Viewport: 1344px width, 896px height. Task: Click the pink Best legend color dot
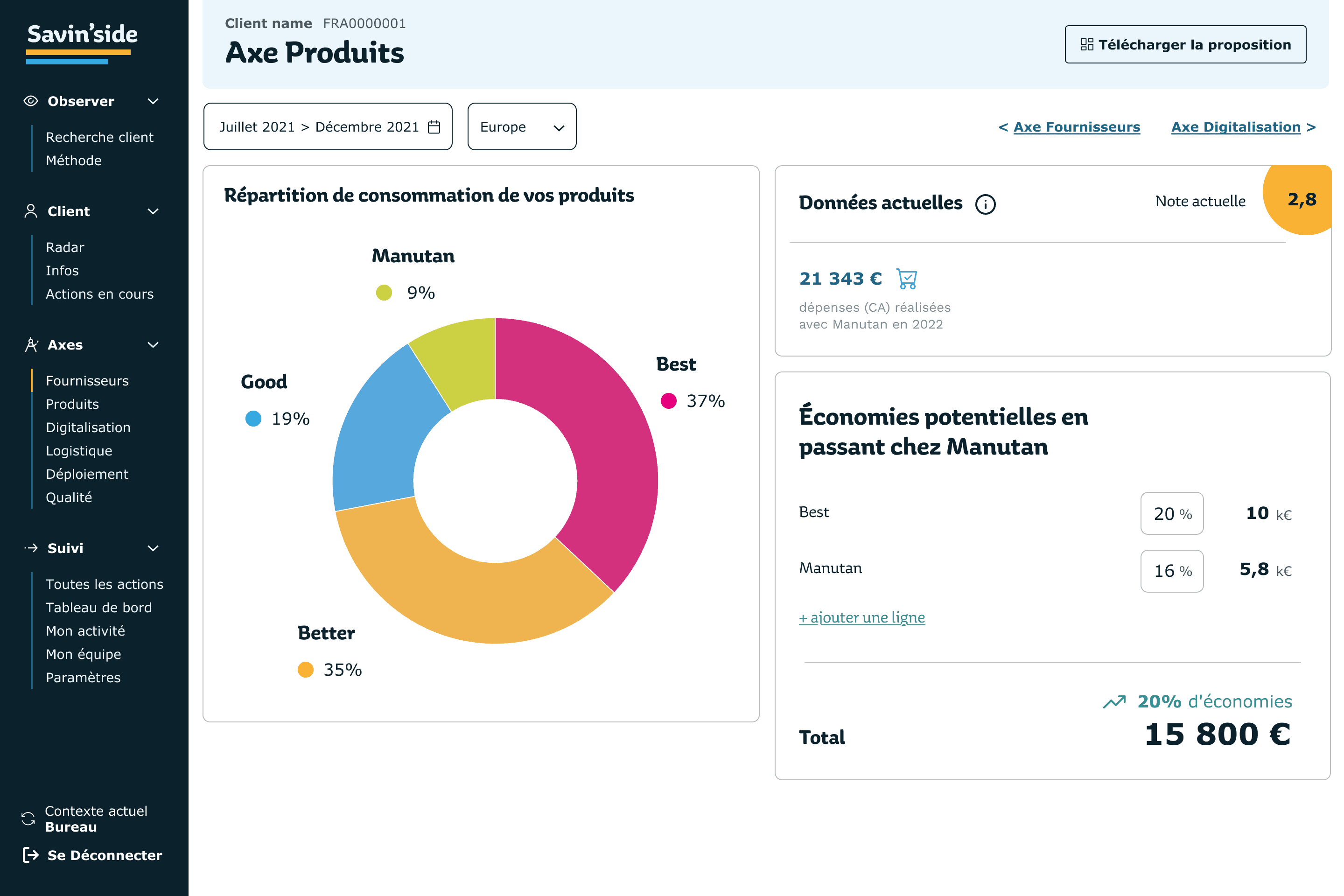669,400
